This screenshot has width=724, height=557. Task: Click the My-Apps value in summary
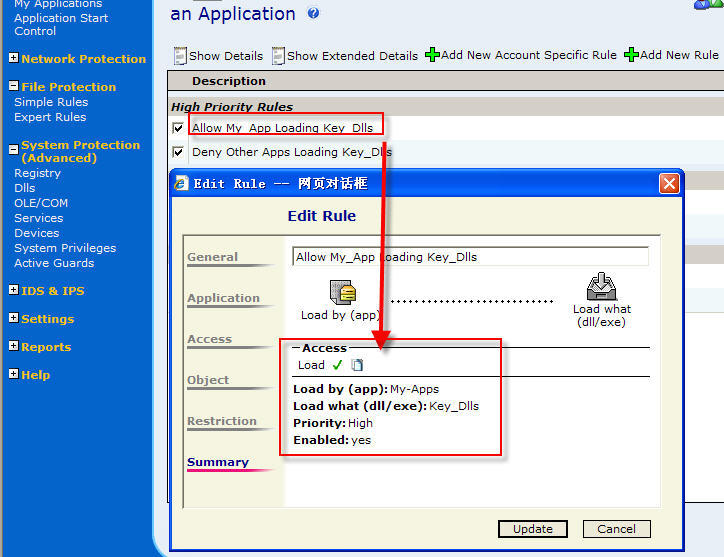coord(415,389)
